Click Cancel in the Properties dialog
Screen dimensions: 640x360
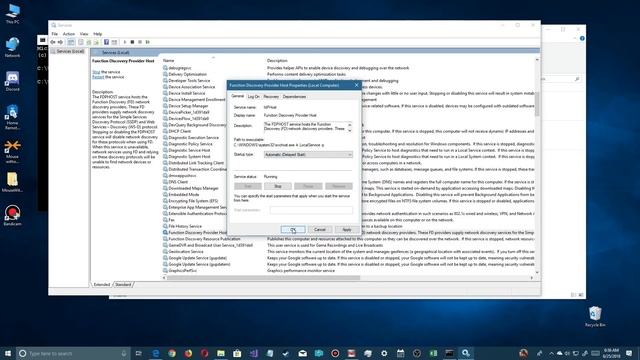click(x=320, y=230)
